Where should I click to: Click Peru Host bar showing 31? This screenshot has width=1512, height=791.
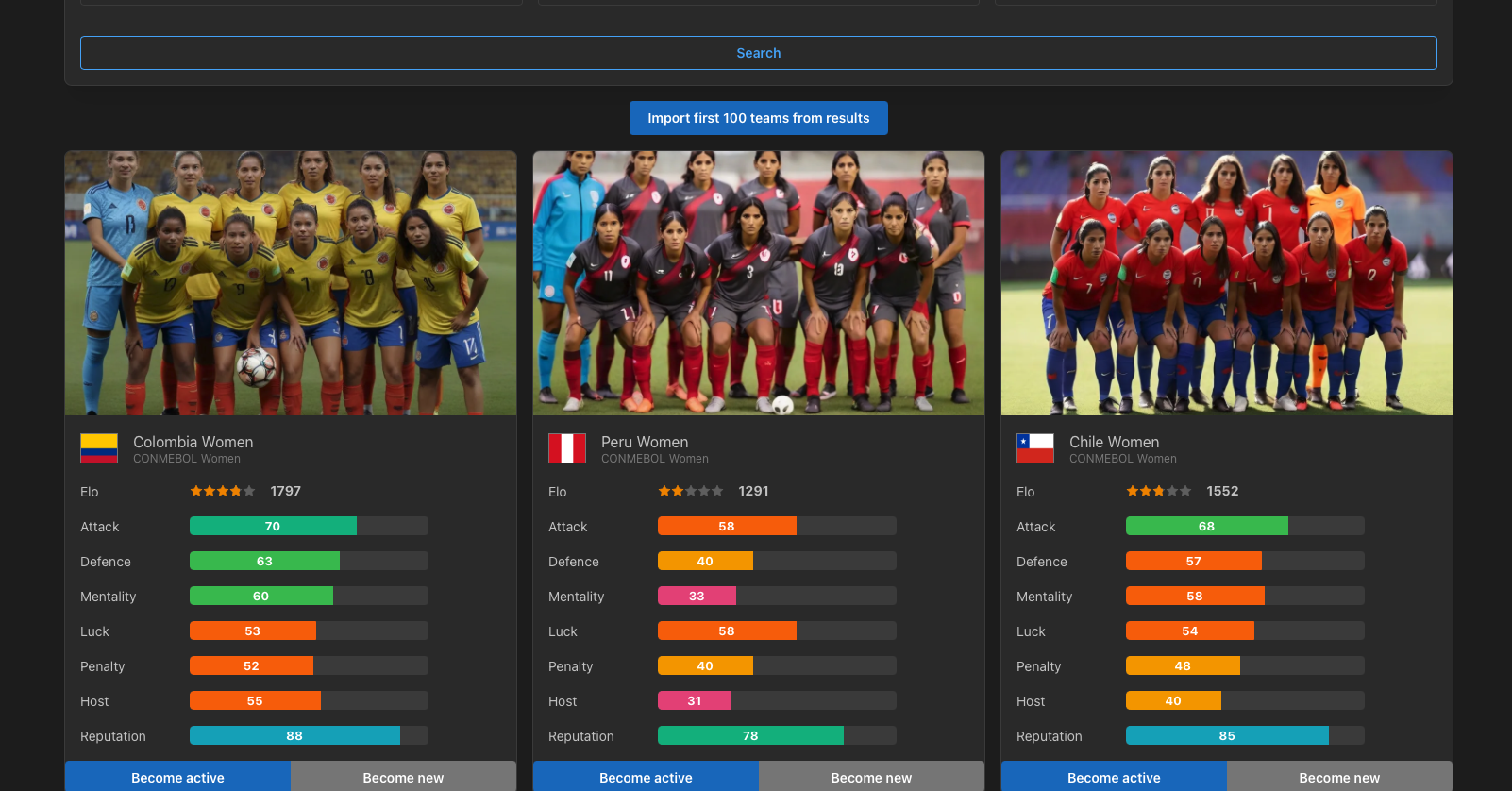pyautogui.click(x=777, y=700)
